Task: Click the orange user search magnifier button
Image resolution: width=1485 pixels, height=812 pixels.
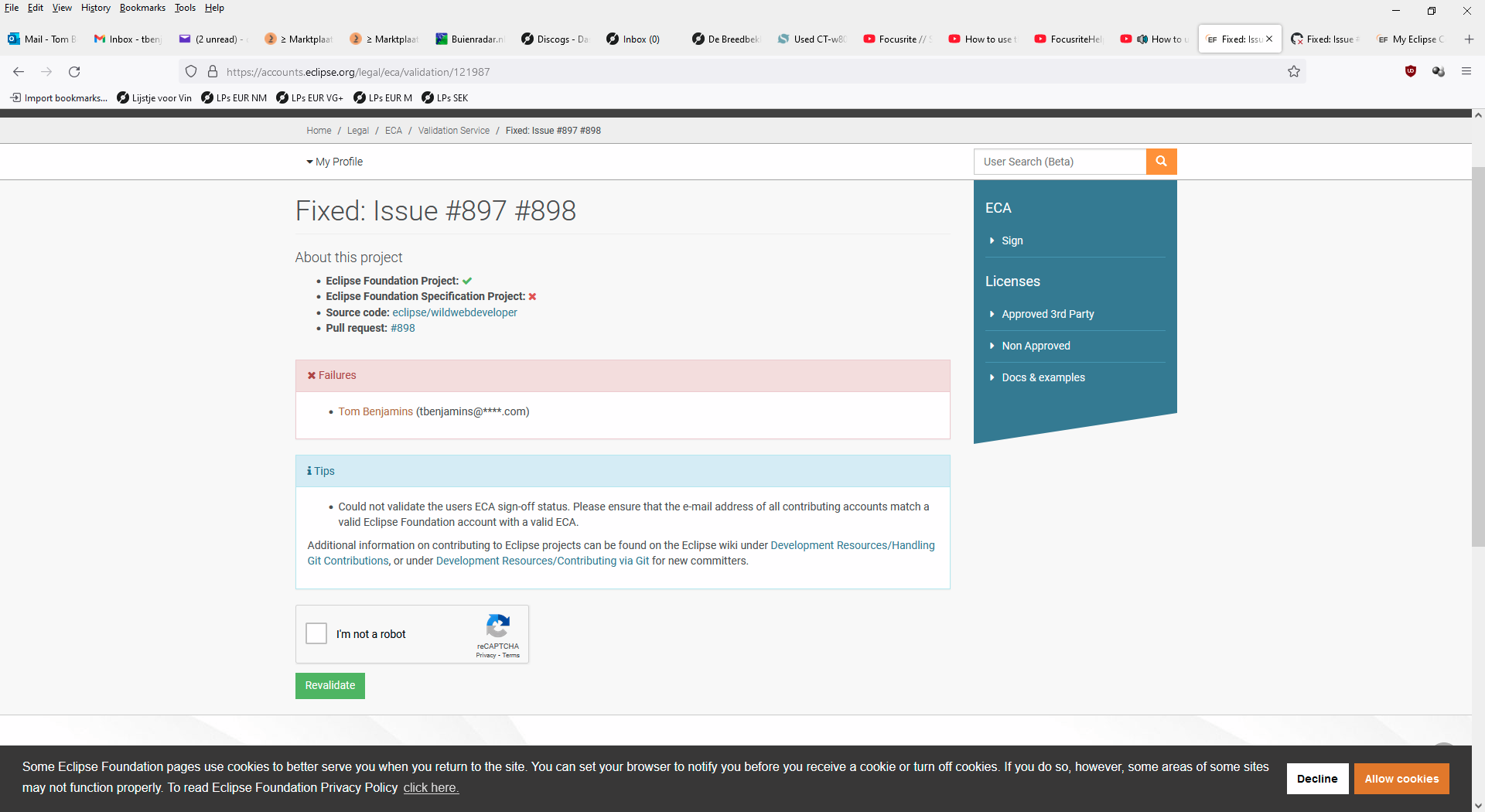Action: point(1161,162)
